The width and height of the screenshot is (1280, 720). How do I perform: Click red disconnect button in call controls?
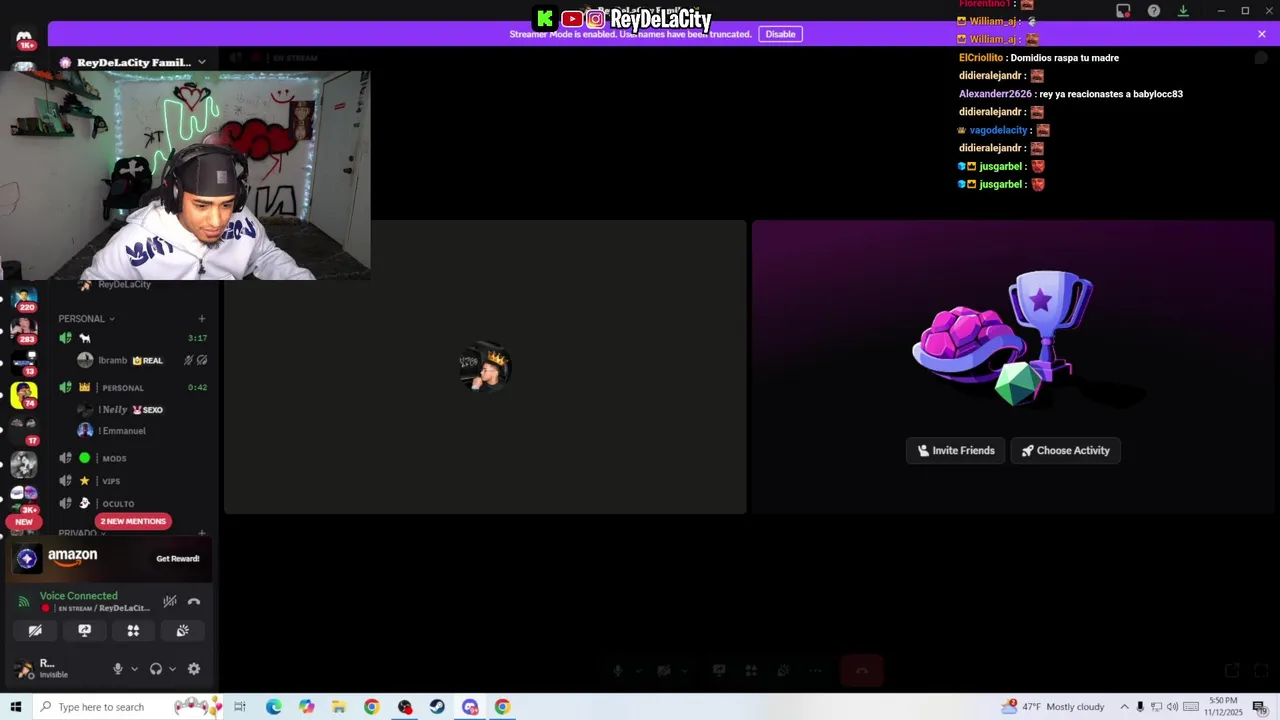pos(862,671)
